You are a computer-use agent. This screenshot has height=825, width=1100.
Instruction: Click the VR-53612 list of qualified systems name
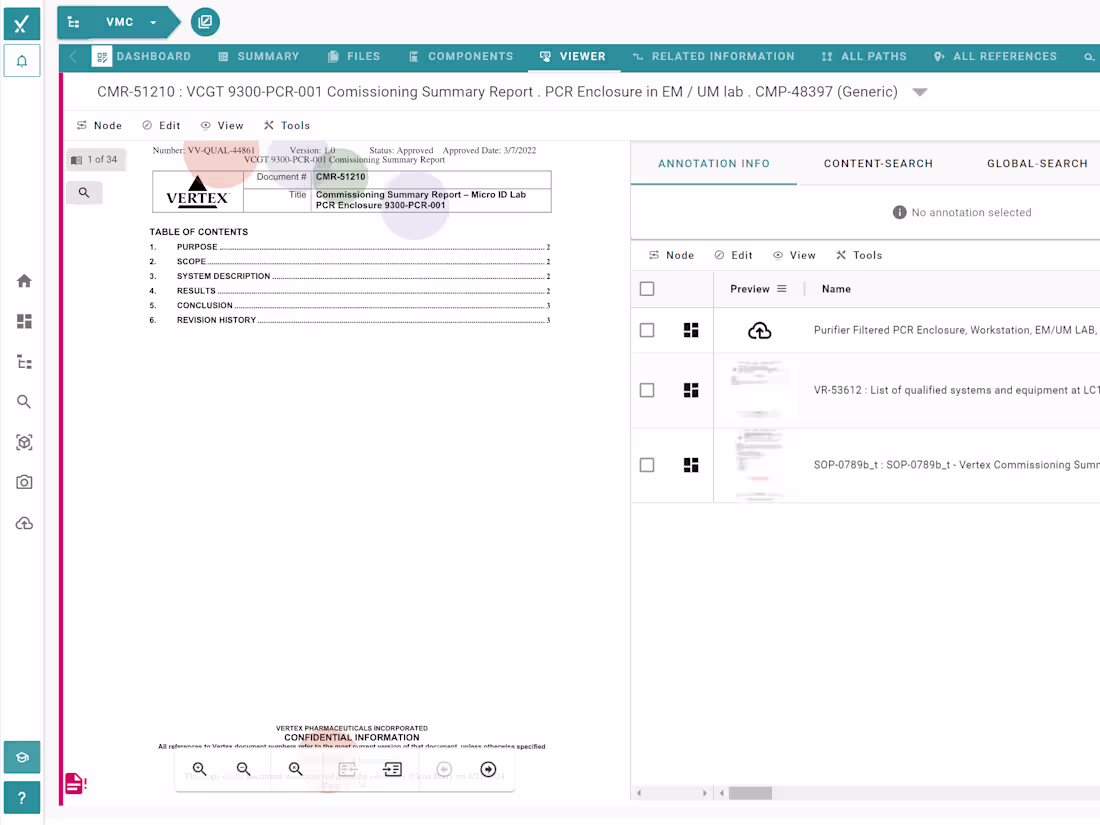click(956, 390)
